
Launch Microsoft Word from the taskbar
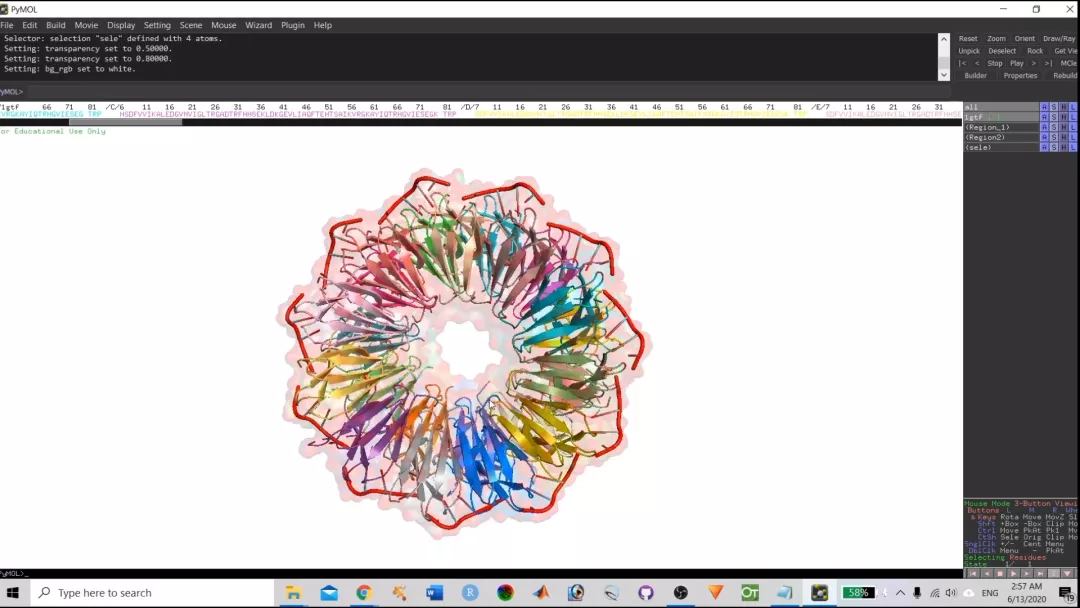click(434, 593)
